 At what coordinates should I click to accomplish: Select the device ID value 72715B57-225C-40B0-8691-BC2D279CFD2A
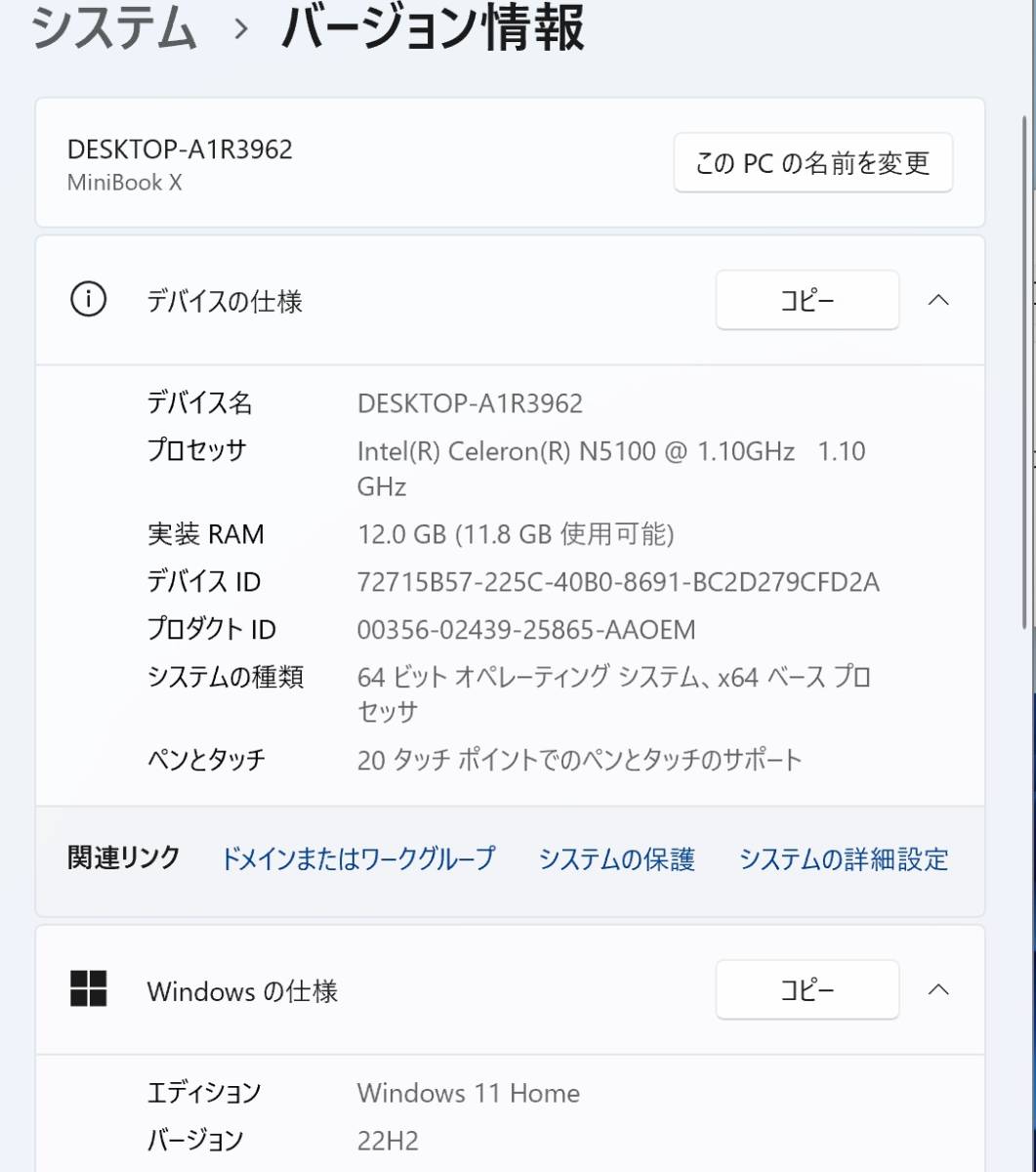[x=618, y=583]
